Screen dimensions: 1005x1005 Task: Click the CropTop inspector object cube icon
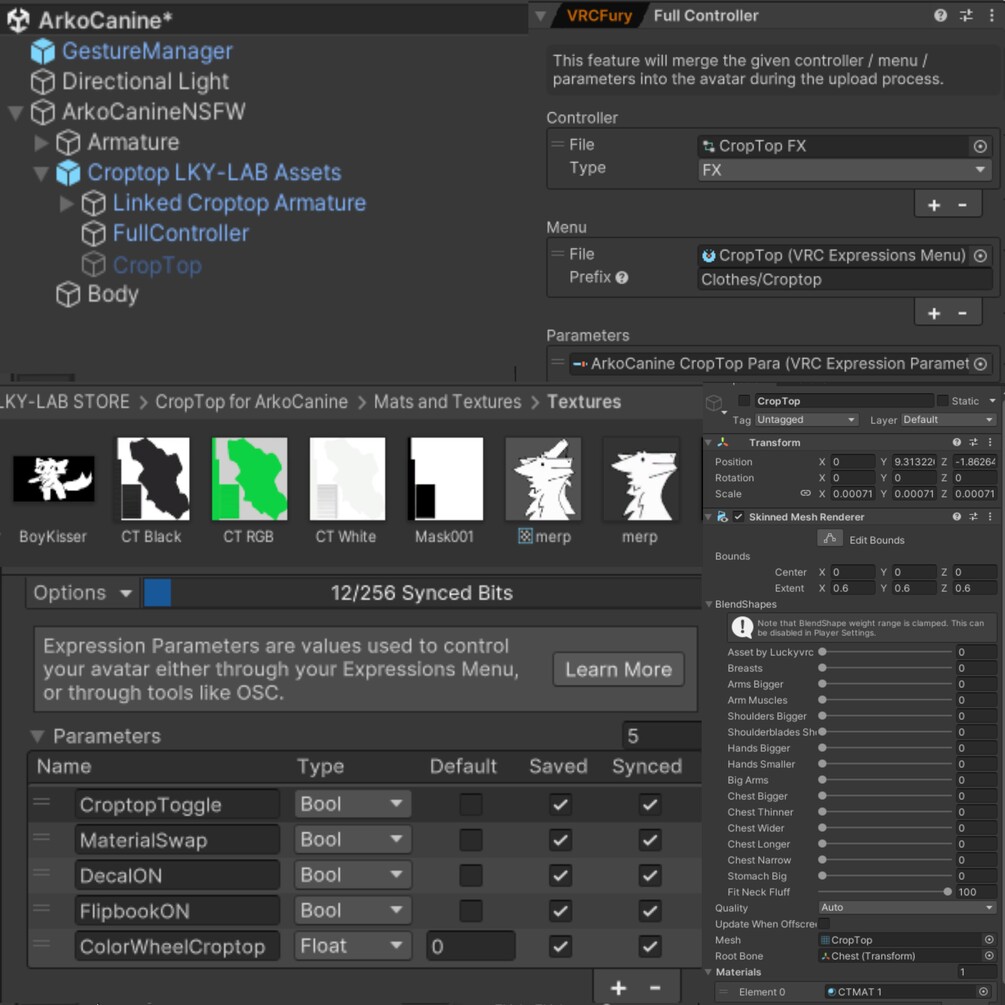click(713, 403)
